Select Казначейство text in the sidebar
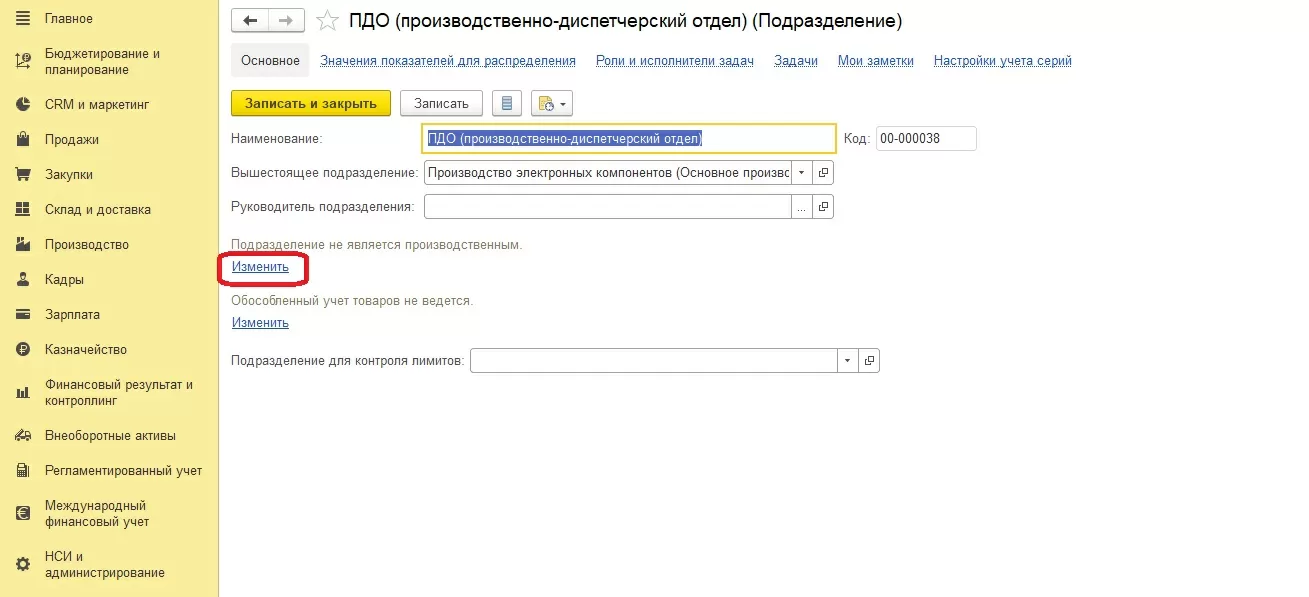Image resolution: width=1309 pixels, height=597 pixels. (86, 350)
